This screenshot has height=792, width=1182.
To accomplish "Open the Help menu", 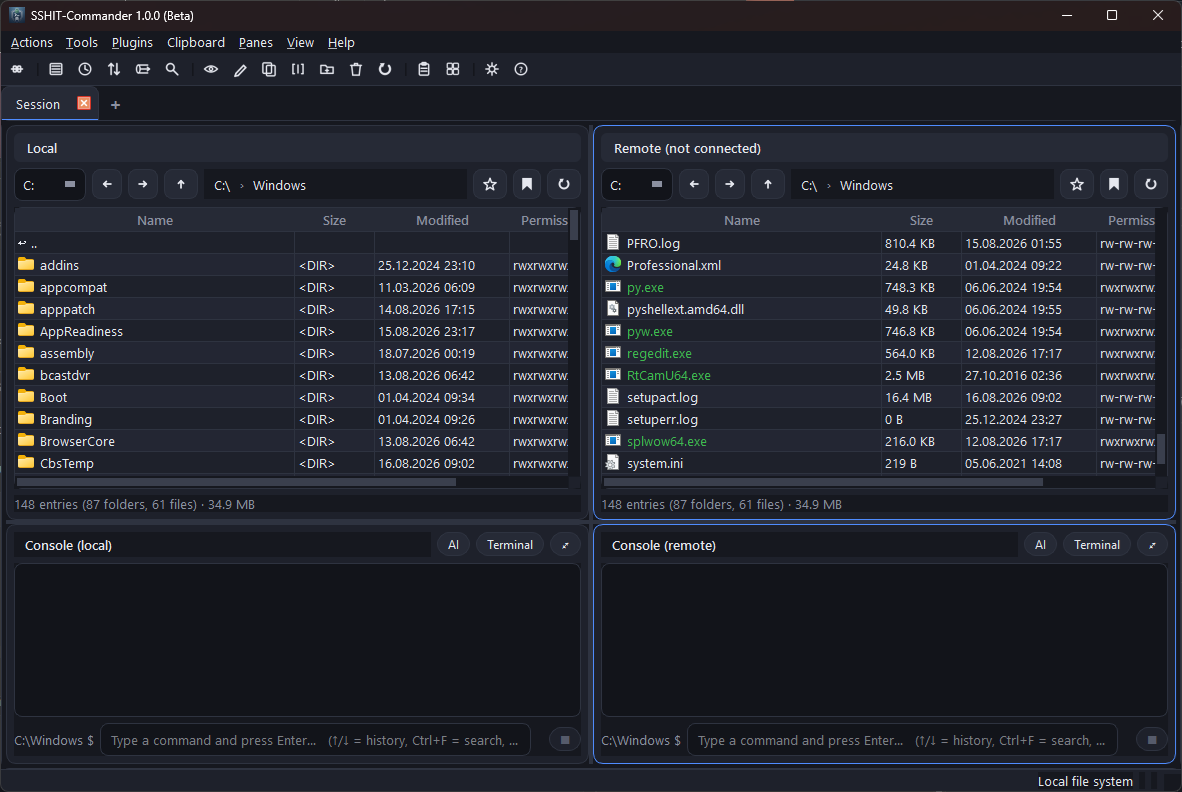I will (341, 43).
